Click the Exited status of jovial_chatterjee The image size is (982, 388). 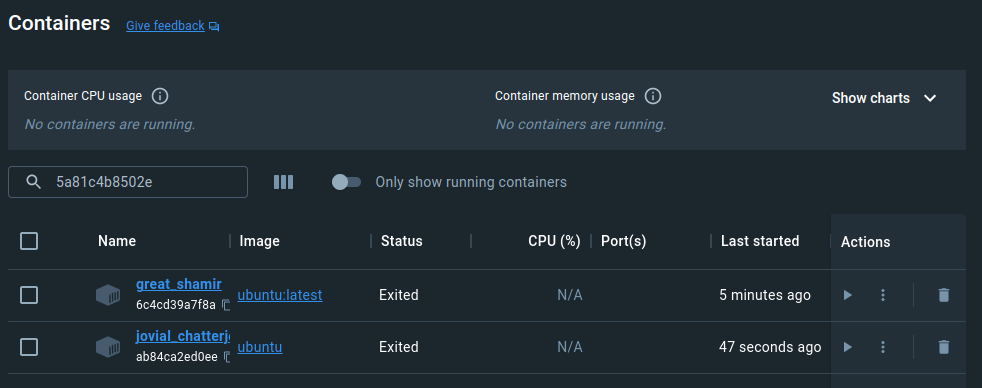(x=399, y=347)
